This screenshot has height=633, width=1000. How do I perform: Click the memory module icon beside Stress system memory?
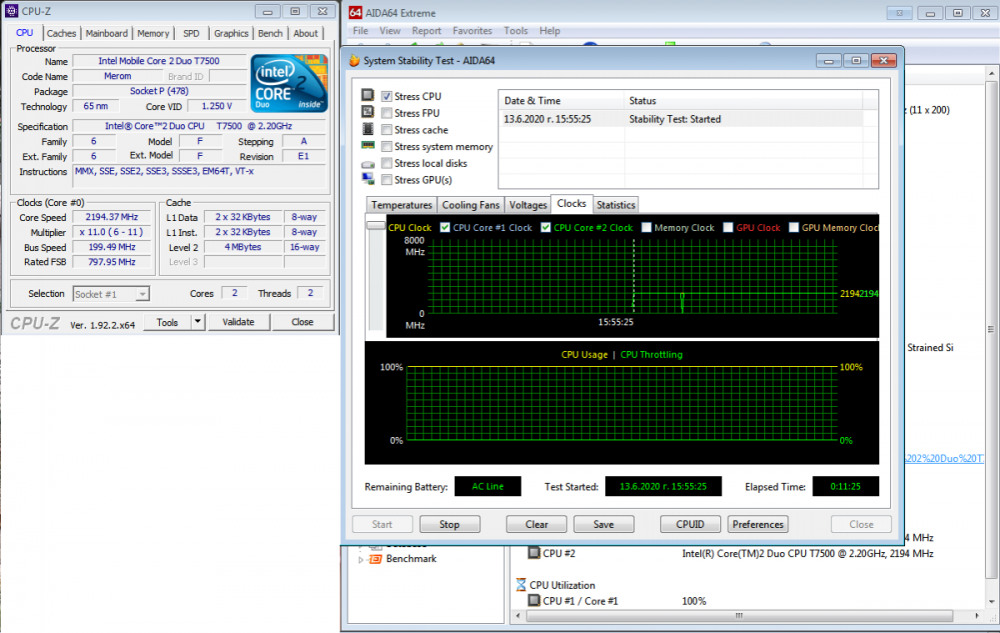pyautogui.click(x=369, y=145)
